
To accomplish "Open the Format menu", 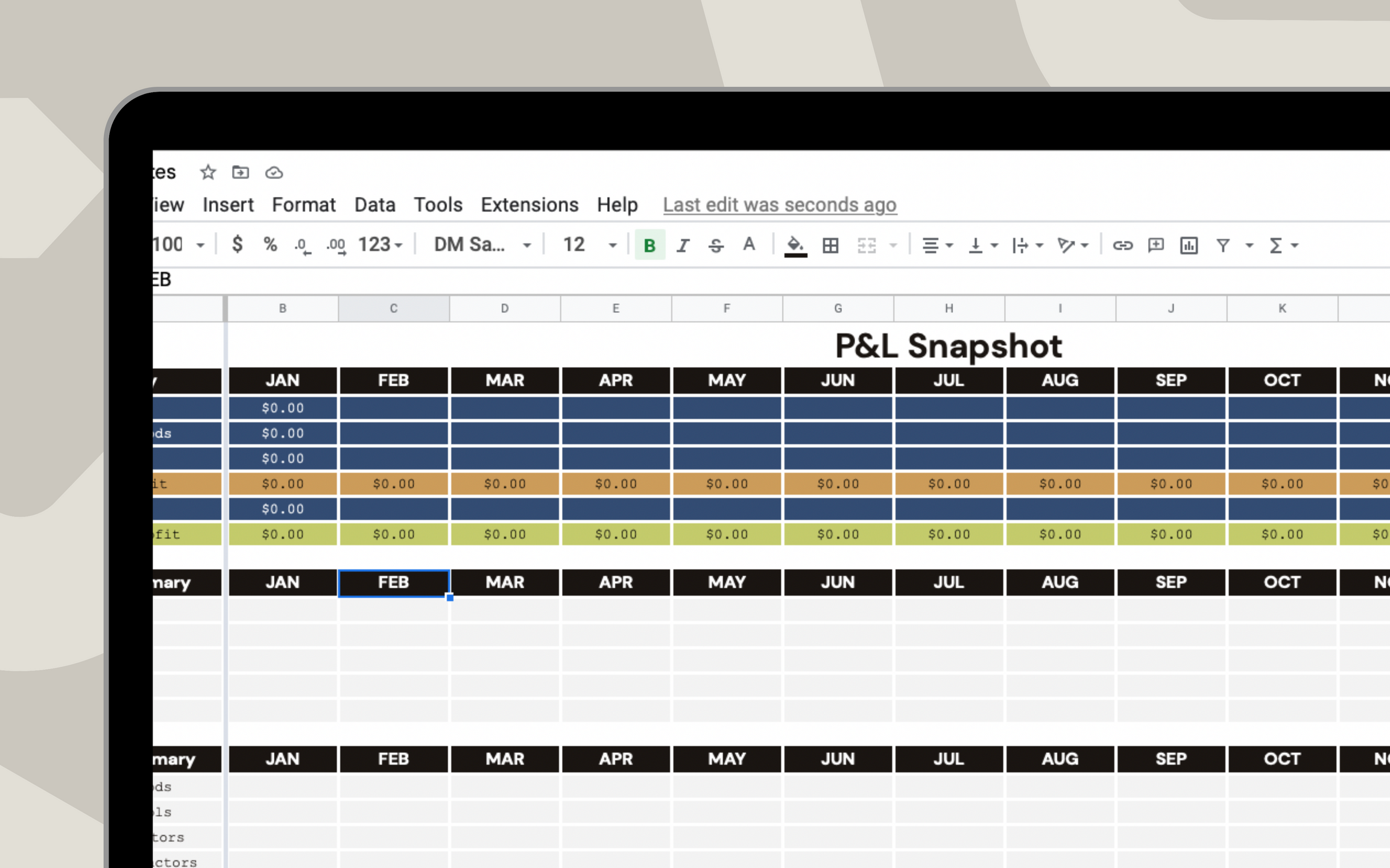I will 303,205.
